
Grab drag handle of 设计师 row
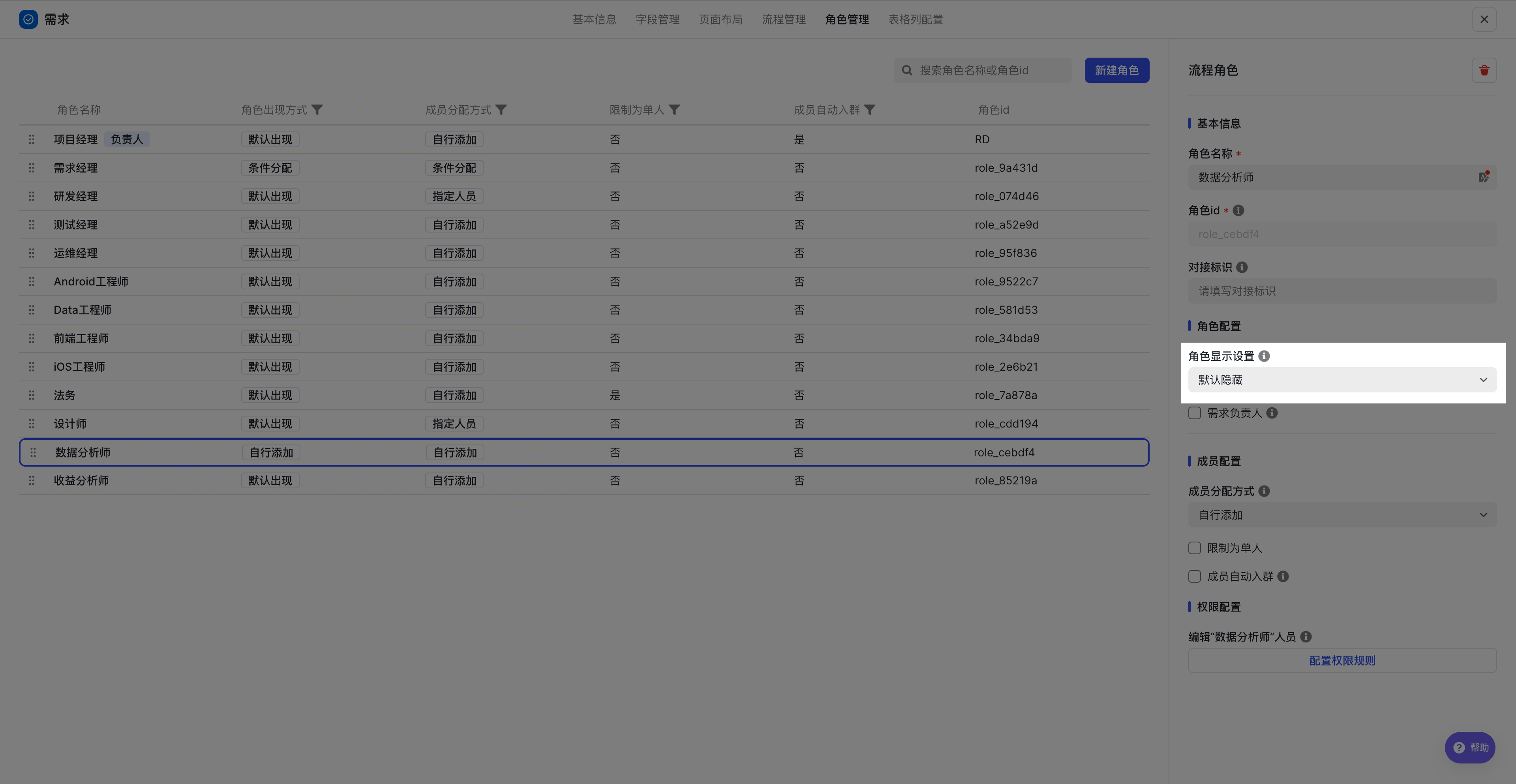click(x=32, y=424)
